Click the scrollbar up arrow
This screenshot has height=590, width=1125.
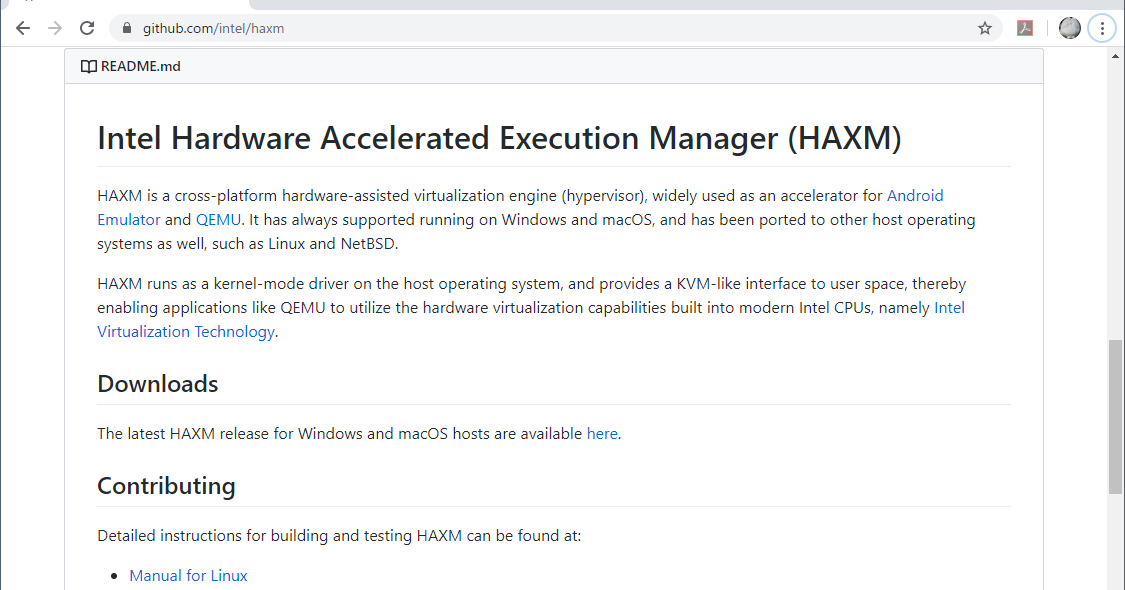click(x=1113, y=56)
